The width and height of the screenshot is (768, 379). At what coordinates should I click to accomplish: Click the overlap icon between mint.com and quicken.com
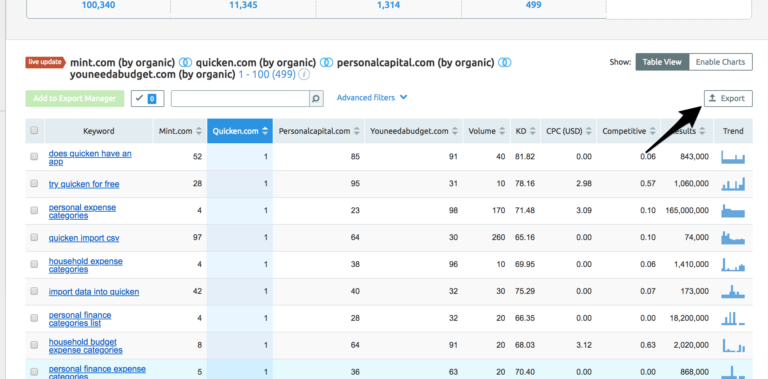coord(185,63)
